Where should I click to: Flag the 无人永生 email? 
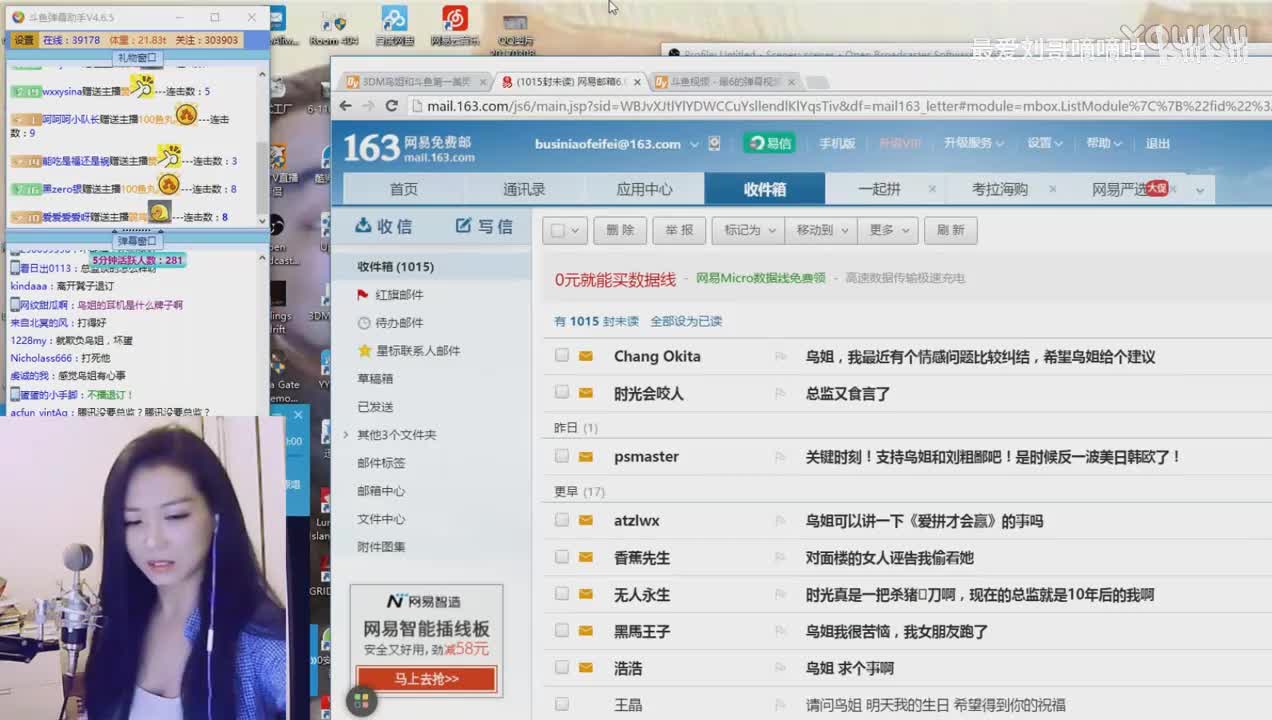[780, 595]
